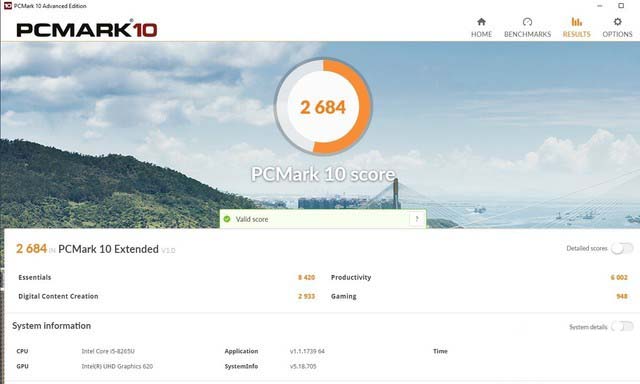
Task: Click the Gaming score label
Action: (344, 296)
